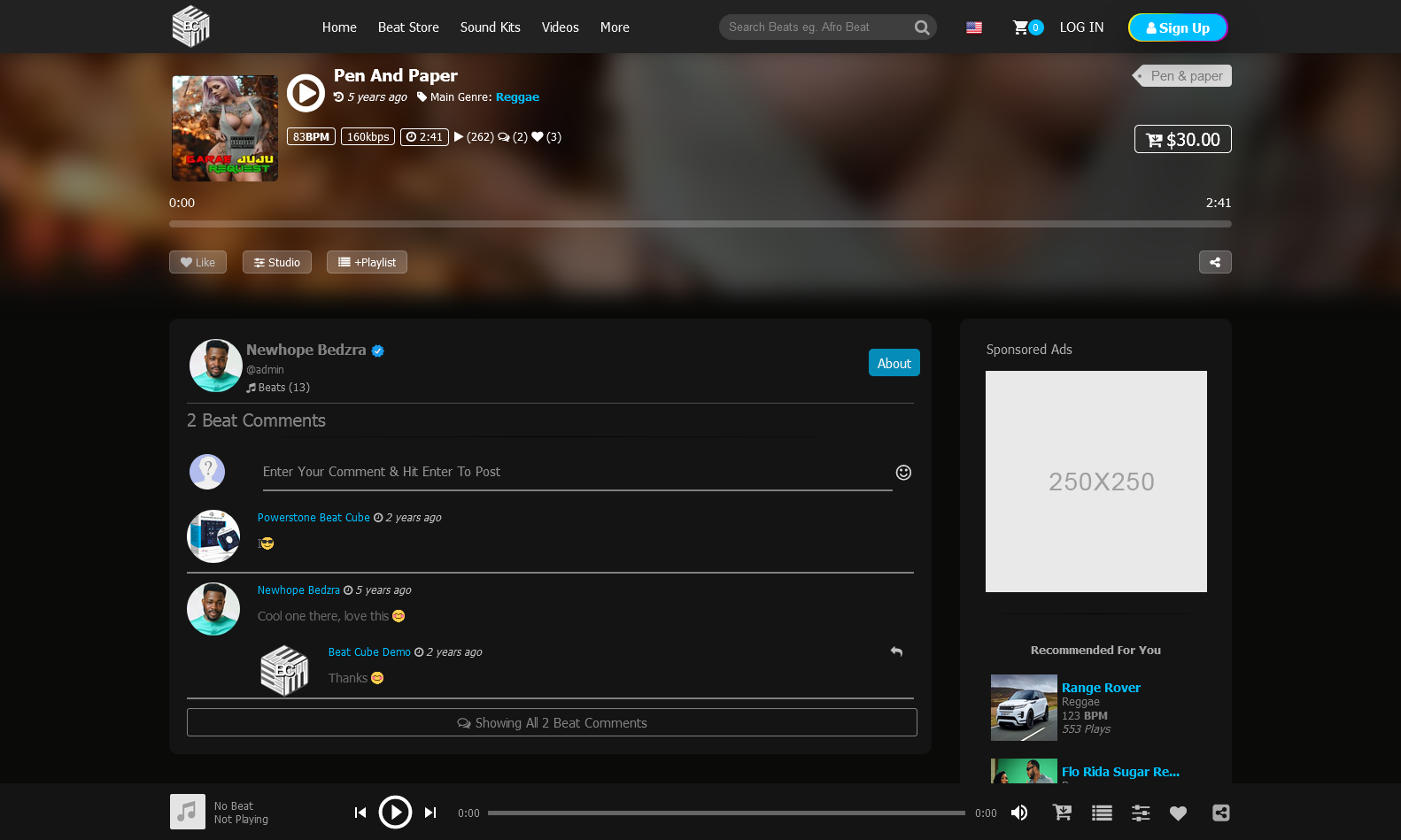1401x840 pixels.
Task: Mute the bottom player volume icon
Action: pos(1019,813)
